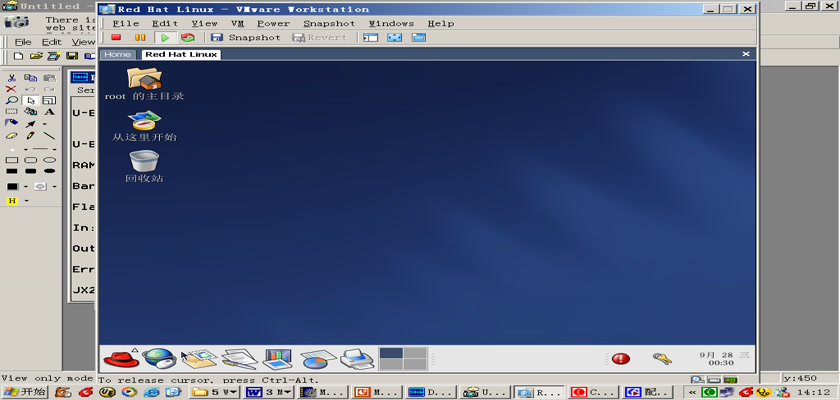Image resolution: width=840 pixels, height=400 pixels.
Task: Launch the presentation application panel icon
Action: 278,358
